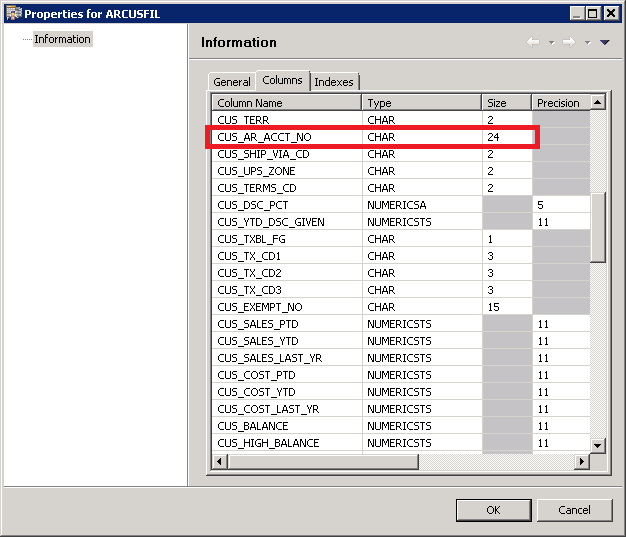This screenshot has height=537, width=626.
Task: Click the horizontal scrollbar right arrow
Action: pyautogui.click(x=582, y=462)
